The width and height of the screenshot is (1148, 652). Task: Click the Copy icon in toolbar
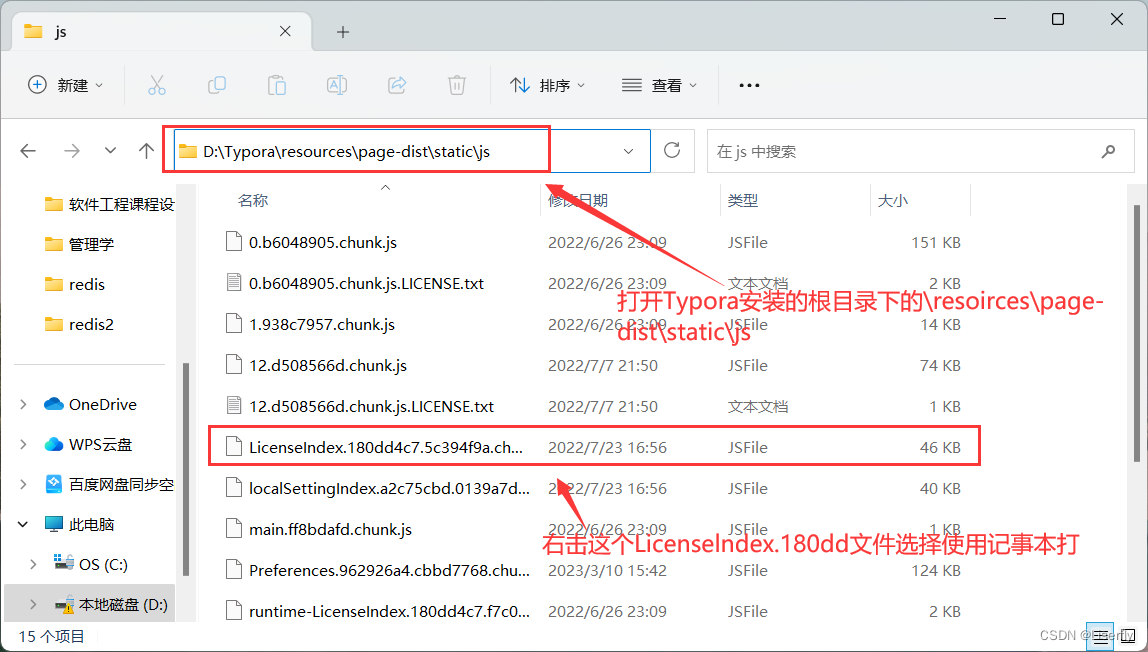coord(217,86)
